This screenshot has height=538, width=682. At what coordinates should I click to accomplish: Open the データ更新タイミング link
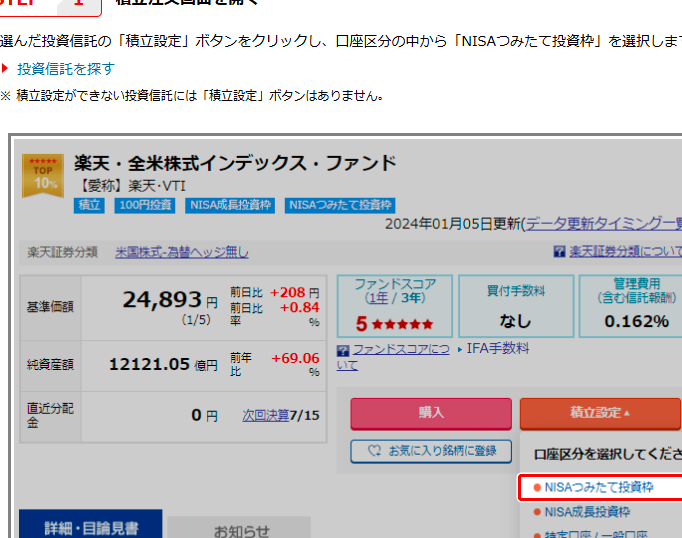click(x=604, y=224)
